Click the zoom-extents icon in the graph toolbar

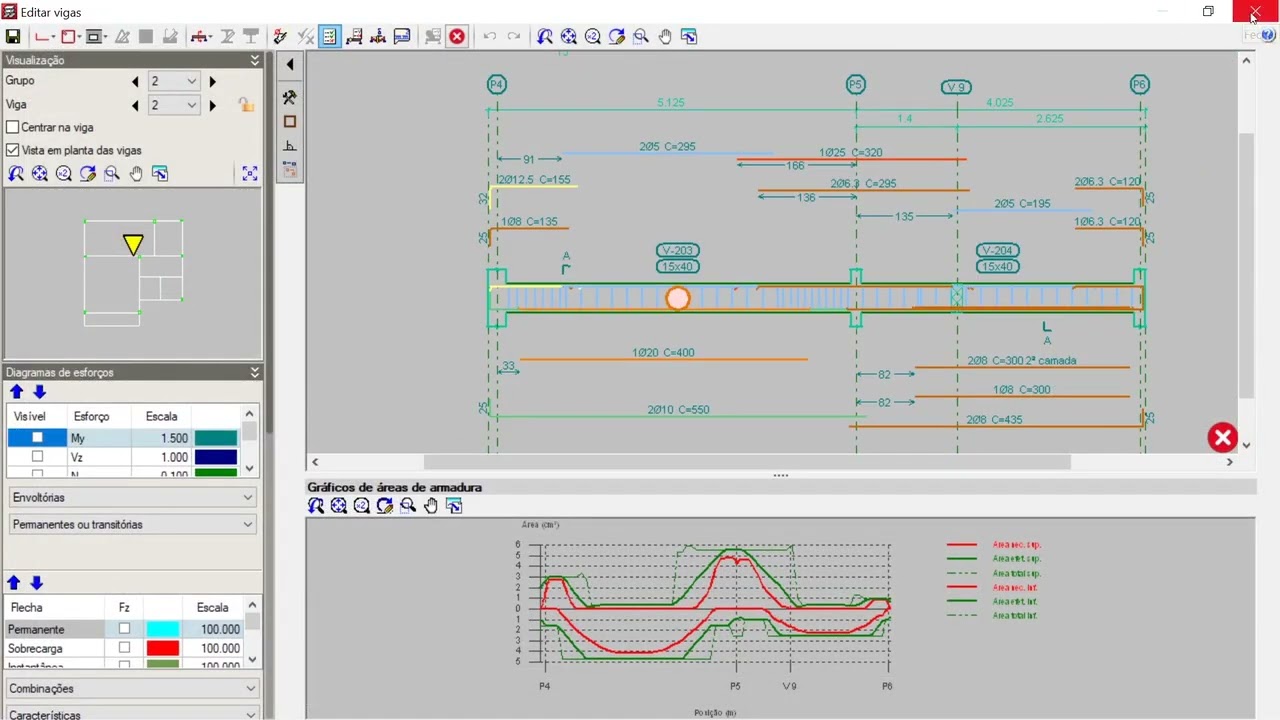tap(339, 506)
